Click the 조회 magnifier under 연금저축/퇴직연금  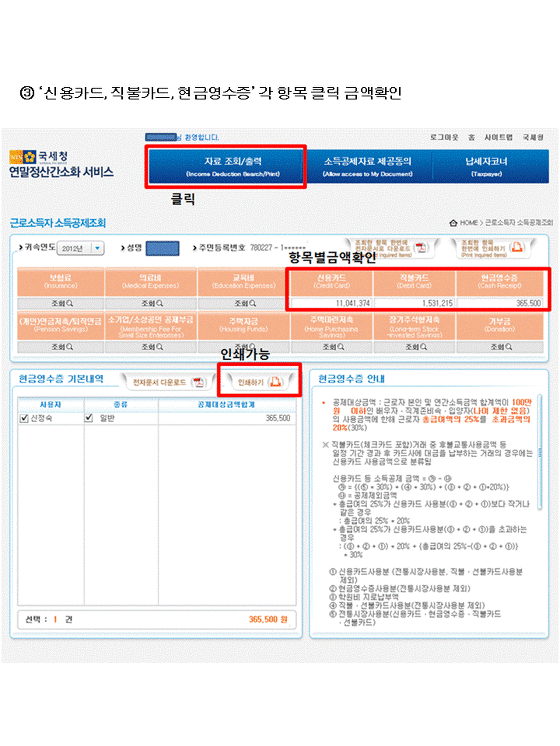click(x=69, y=347)
